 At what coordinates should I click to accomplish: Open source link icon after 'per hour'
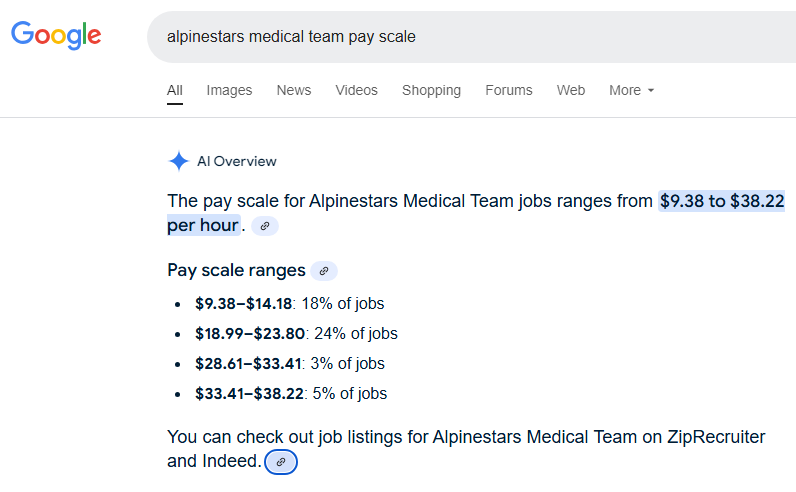(265, 226)
